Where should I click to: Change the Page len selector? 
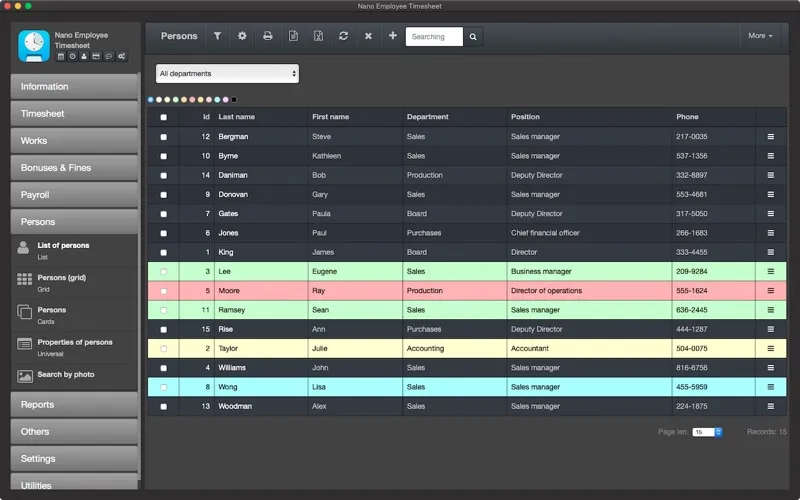707,432
